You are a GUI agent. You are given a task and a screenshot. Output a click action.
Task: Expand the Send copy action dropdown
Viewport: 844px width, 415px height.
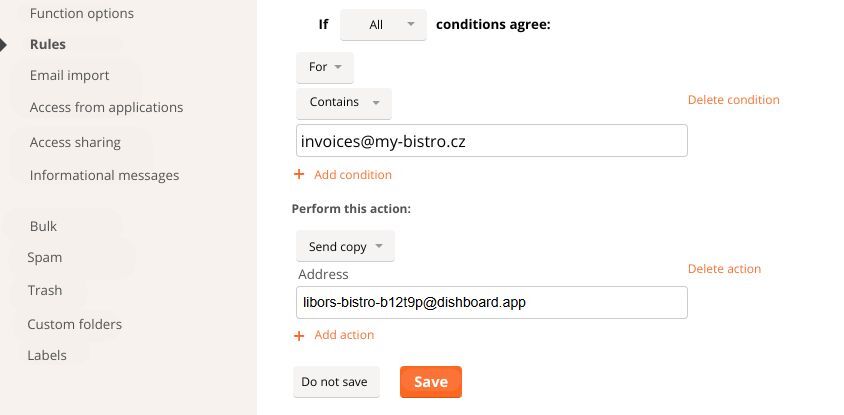[345, 247]
